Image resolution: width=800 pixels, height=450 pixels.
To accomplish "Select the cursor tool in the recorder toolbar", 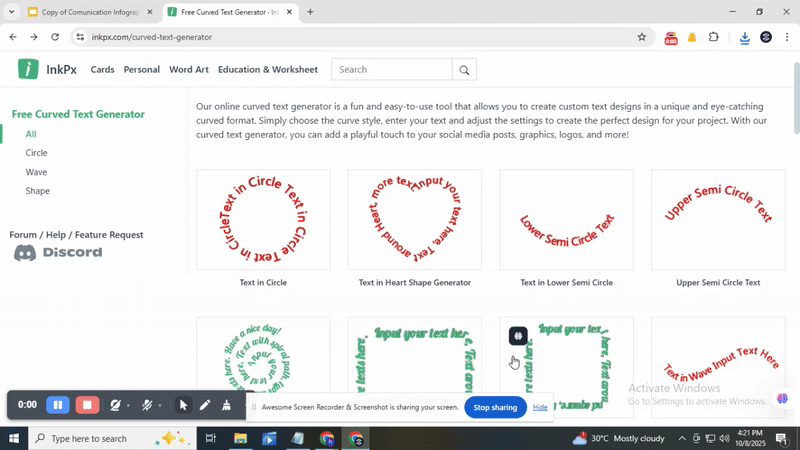I will coord(183,405).
